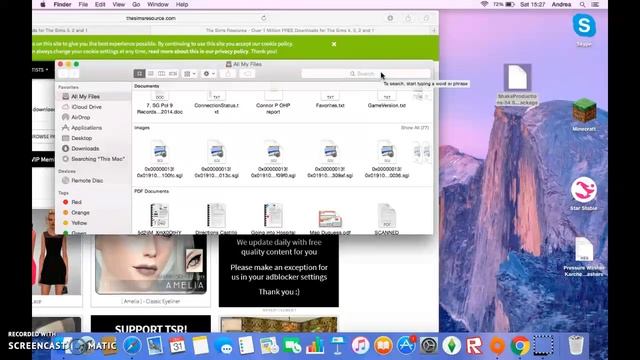Image resolution: width=640 pixels, height=360 pixels.
Task: Select icon view in Finder toolbar
Action: [x=139, y=73]
